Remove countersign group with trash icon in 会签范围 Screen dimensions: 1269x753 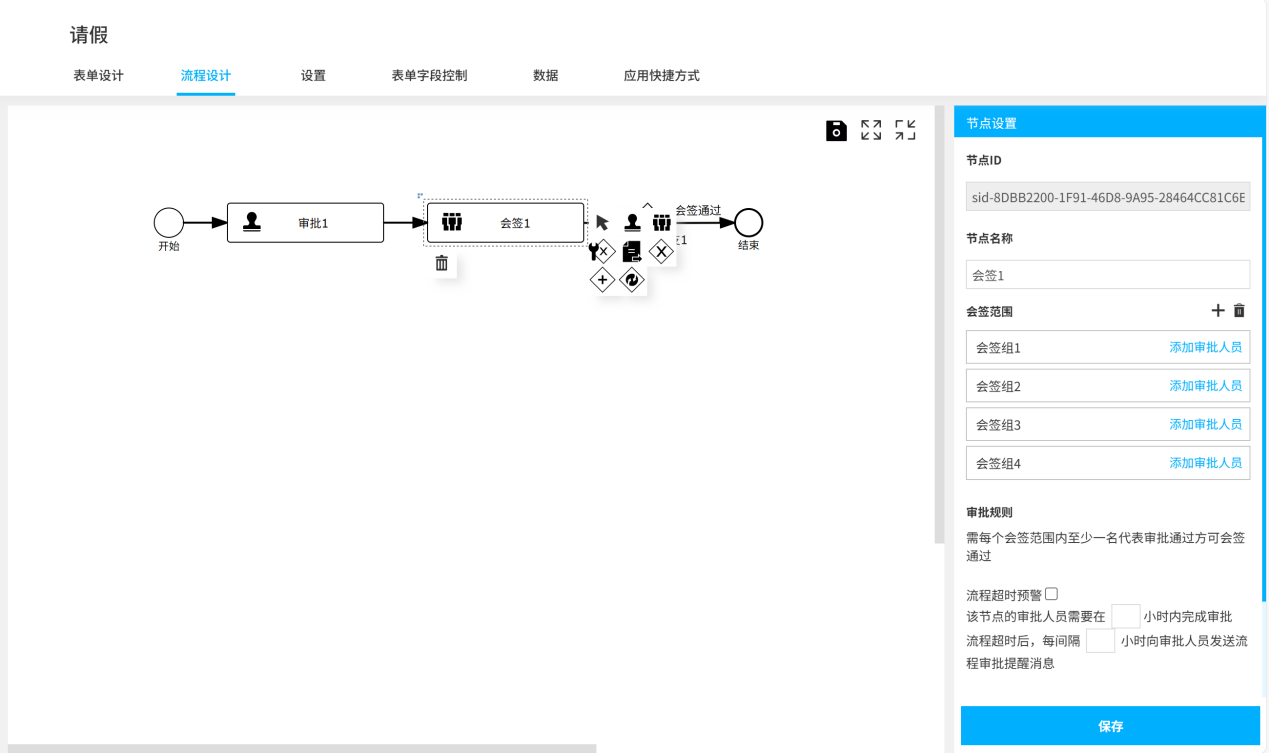coord(1239,311)
